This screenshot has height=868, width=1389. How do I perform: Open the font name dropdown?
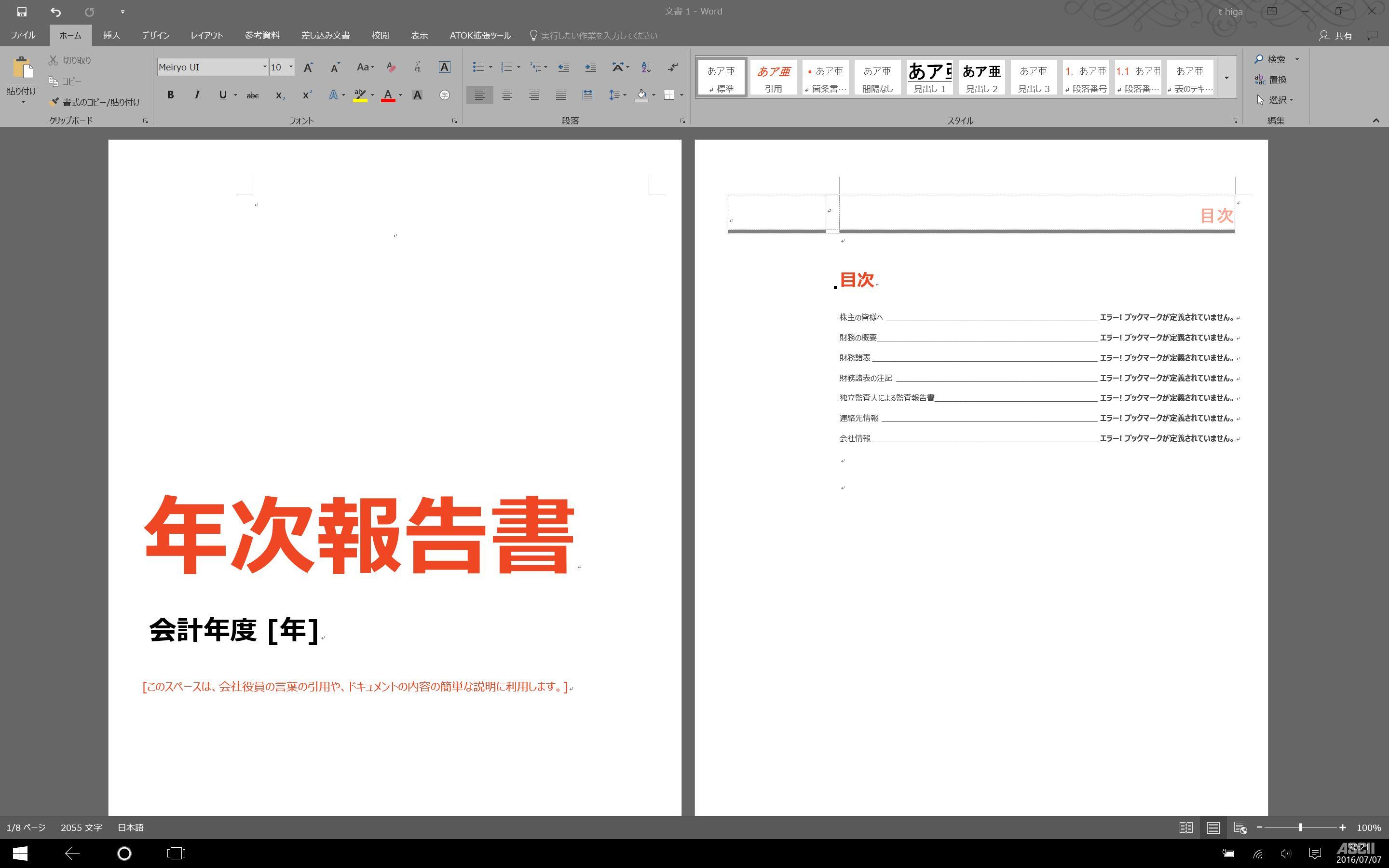[x=265, y=67]
